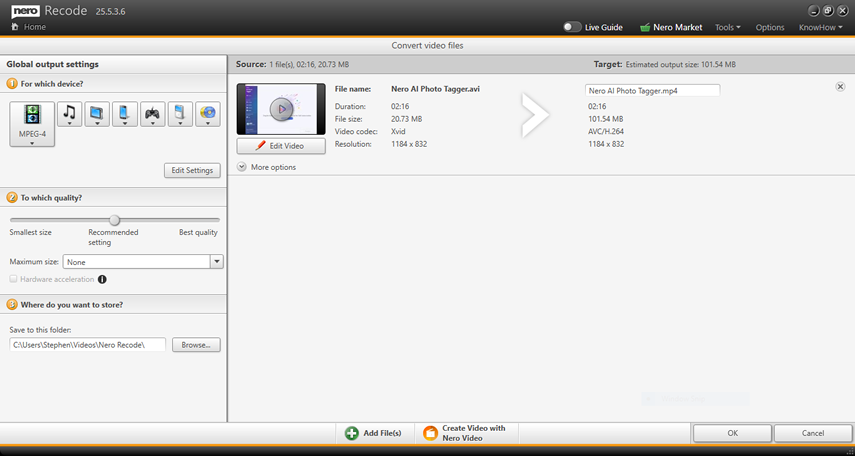This screenshot has width=855, height=456.
Task: Minimize the Nero Recode window
Action: [815, 10]
